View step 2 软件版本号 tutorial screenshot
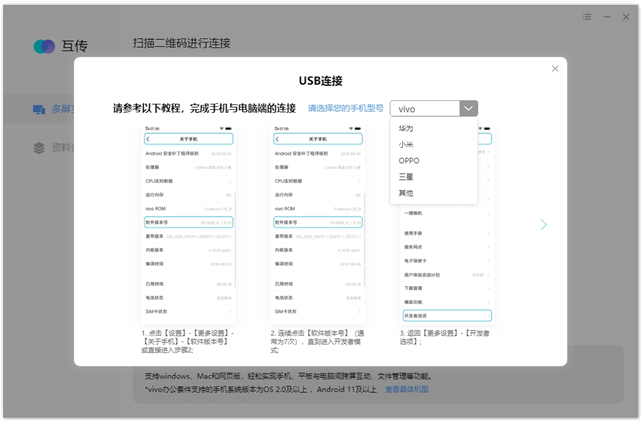 tap(317, 224)
